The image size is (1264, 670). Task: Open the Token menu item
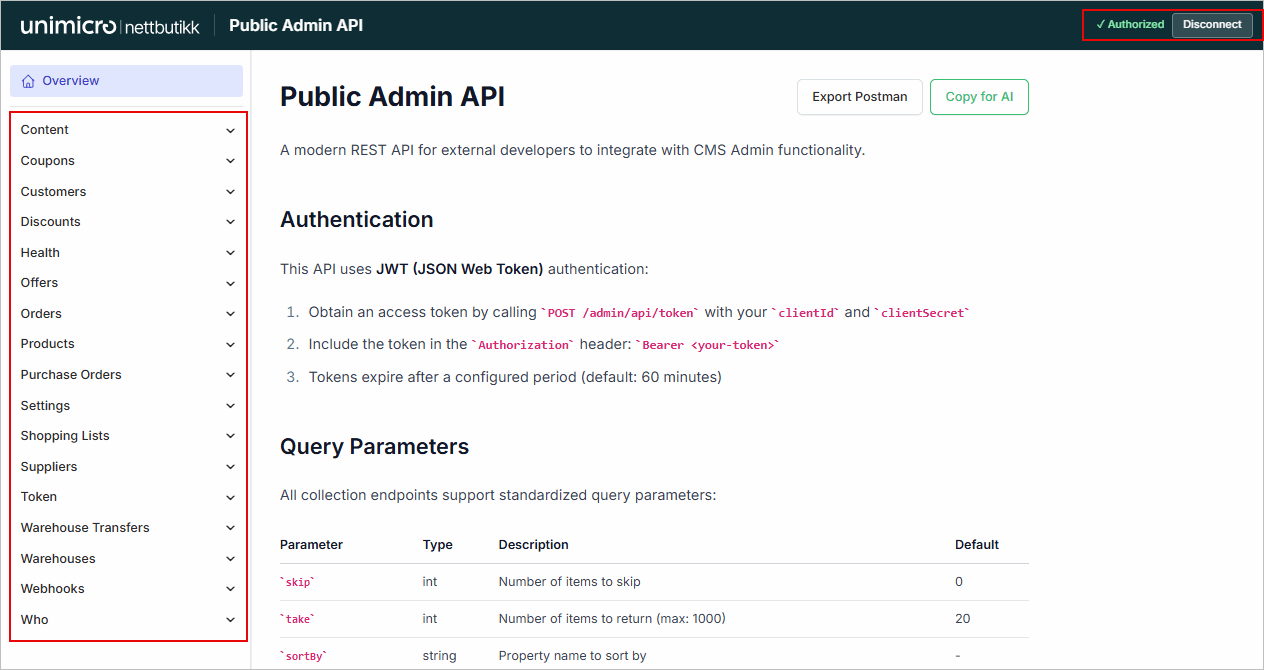click(127, 497)
